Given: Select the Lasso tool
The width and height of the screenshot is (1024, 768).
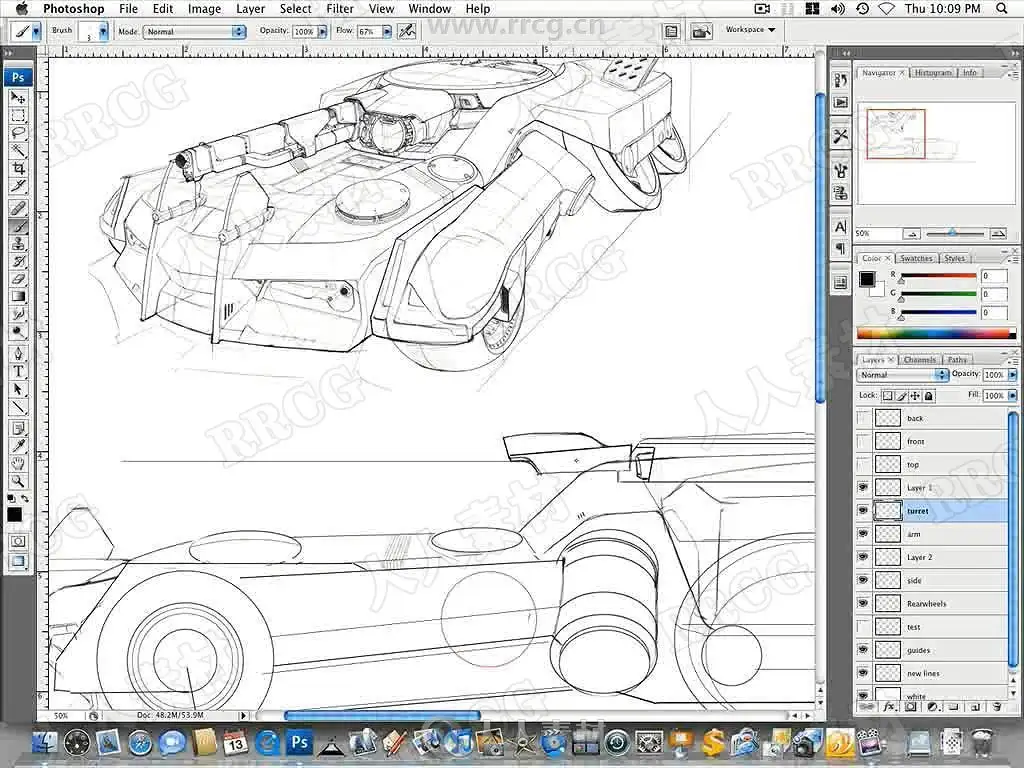Looking at the screenshot, I should (x=18, y=133).
